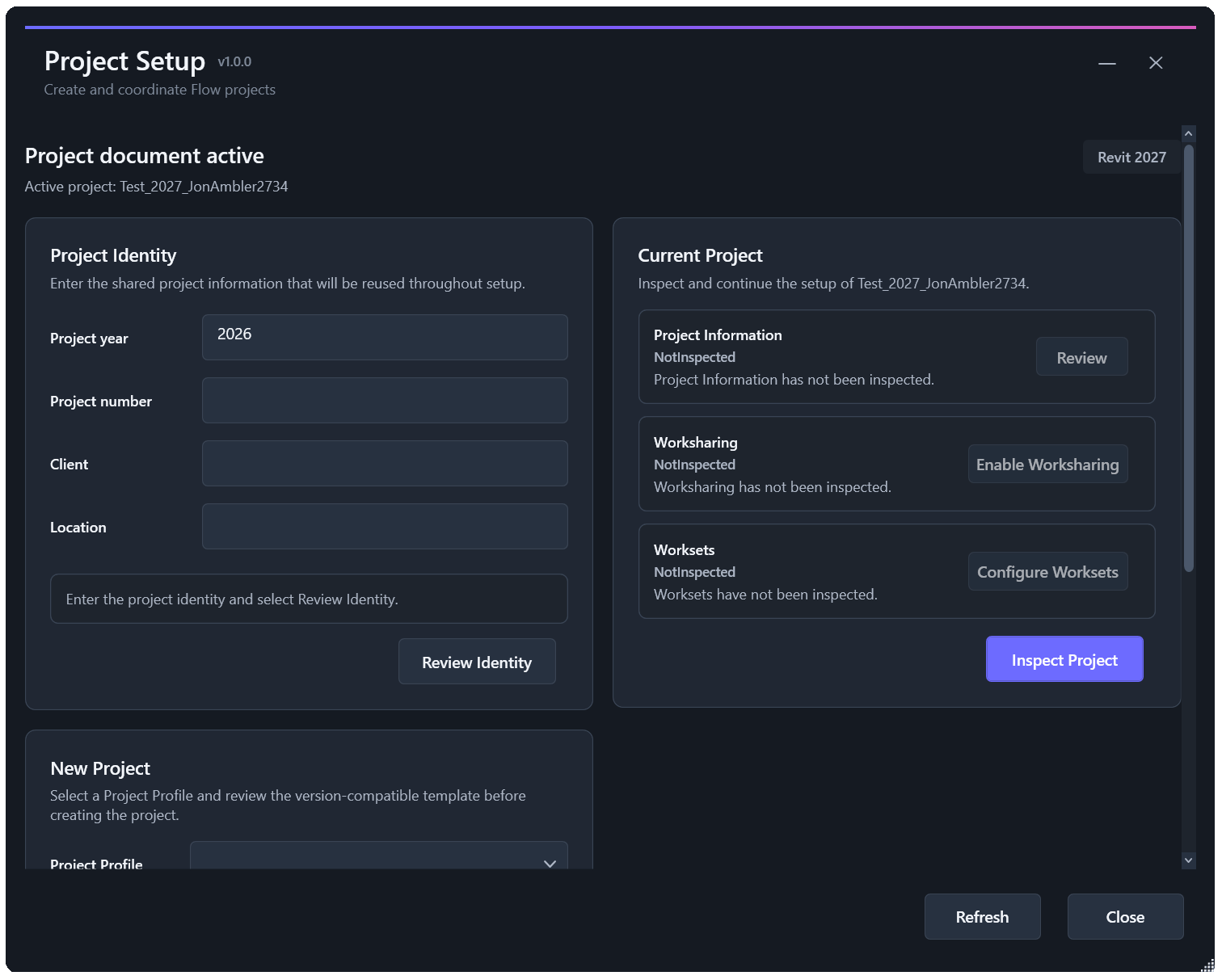This screenshot has width=1222, height=980.
Task: Close the window using the X icon
Action: (x=1156, y=63)
